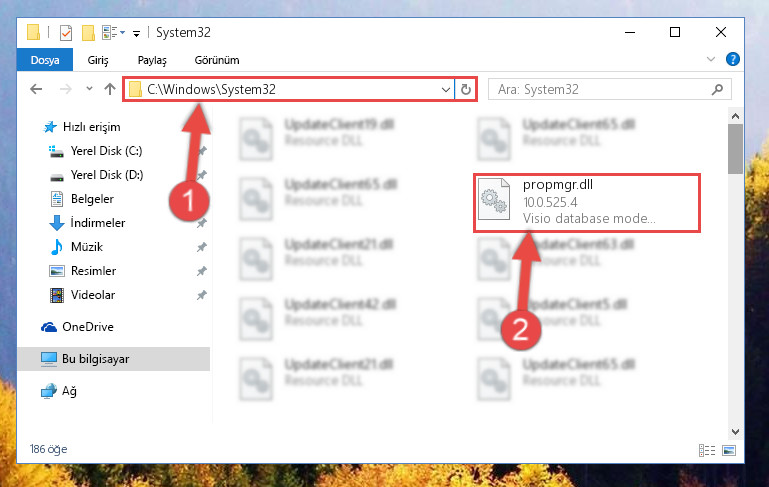Switch to details view icon in status bar
Screen dimensions: 769x487
tap(707, 450)
